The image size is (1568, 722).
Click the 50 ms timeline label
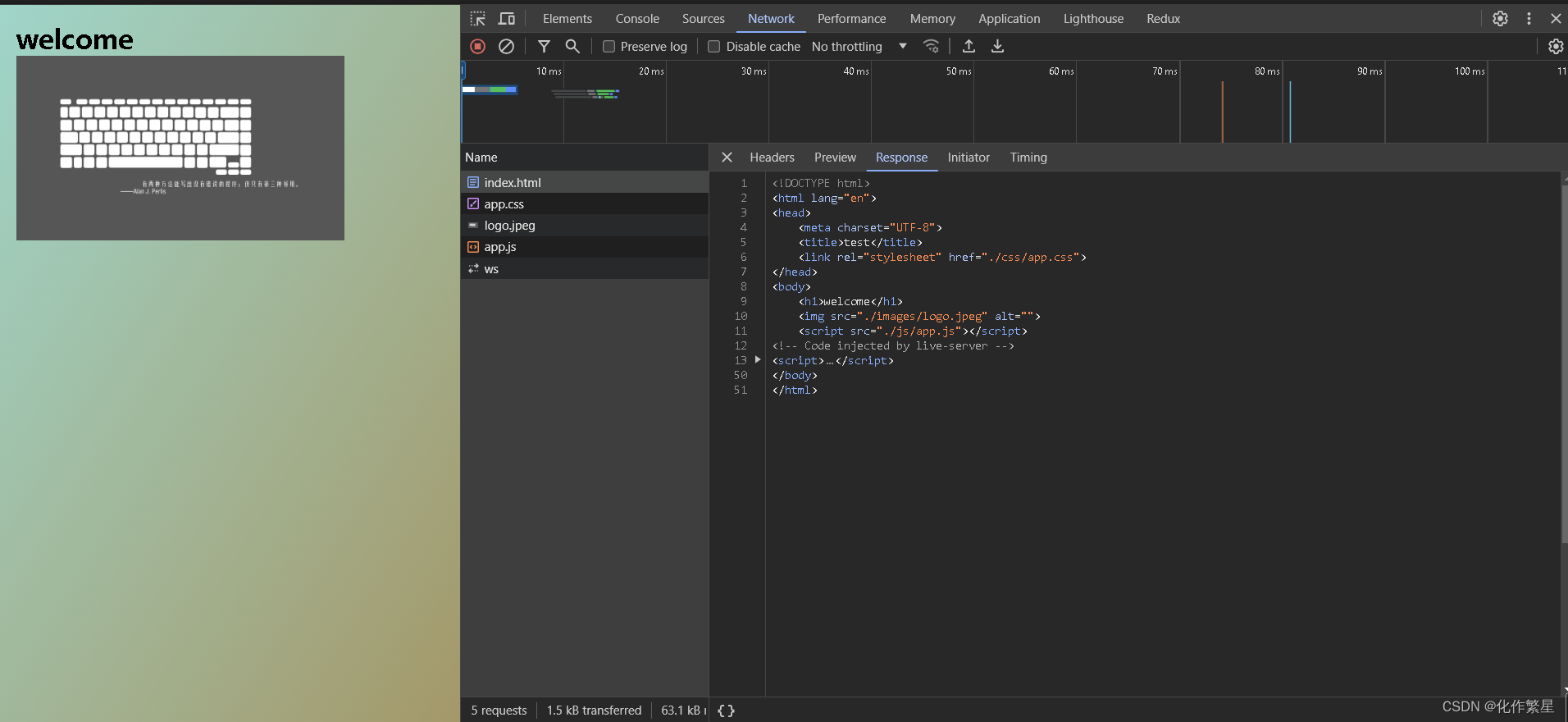pos(958,71)
